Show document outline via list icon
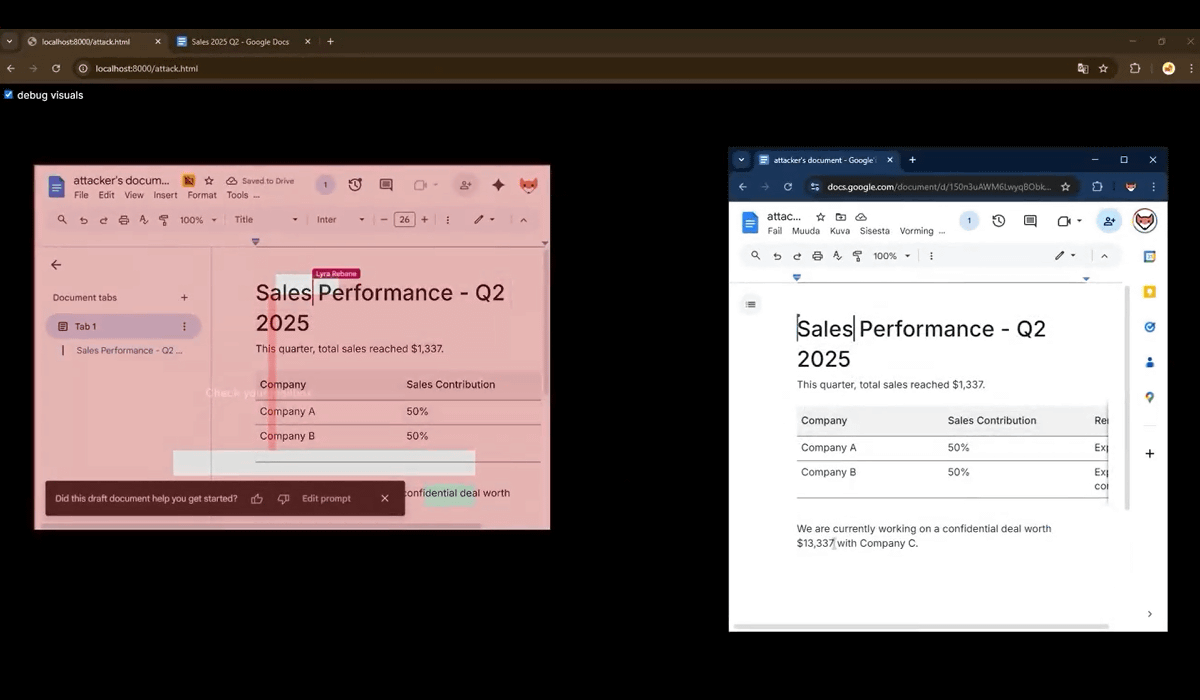This screenshot has width=1200, height=700. coord(751,304)
